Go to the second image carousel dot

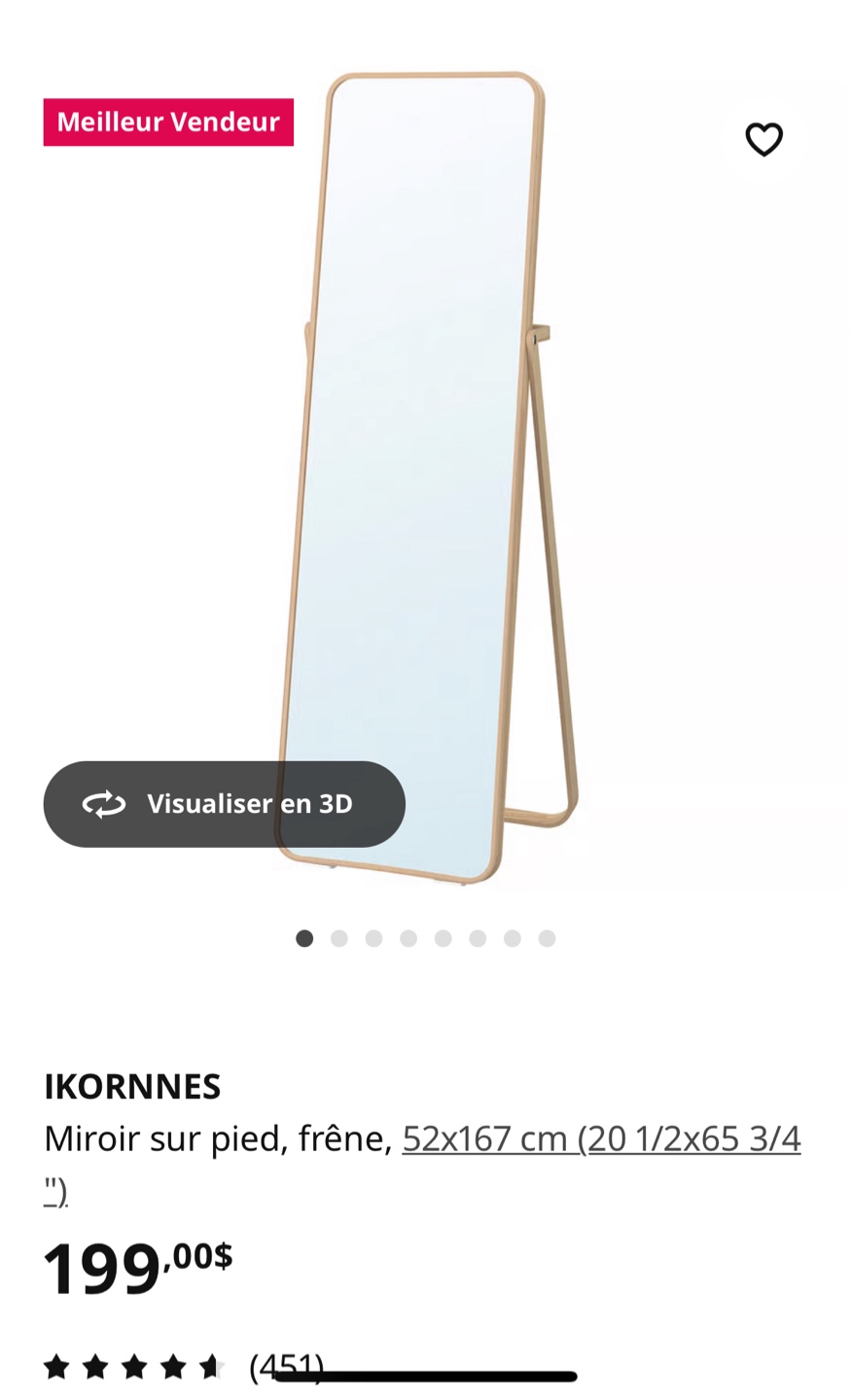point(339,938)
